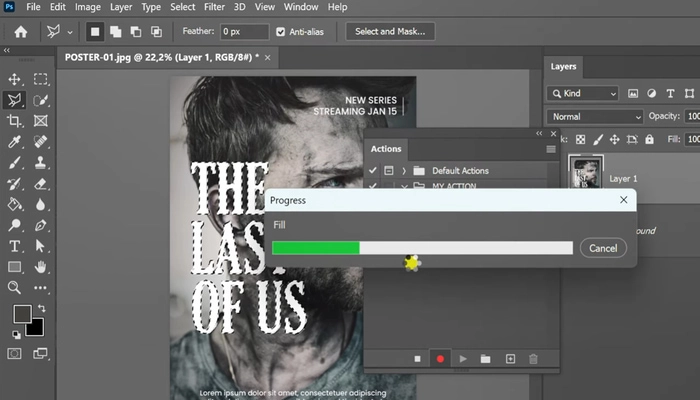Open the File menu
The width and height of the screenshot is (700, 400).
click(x=33, y=7)
